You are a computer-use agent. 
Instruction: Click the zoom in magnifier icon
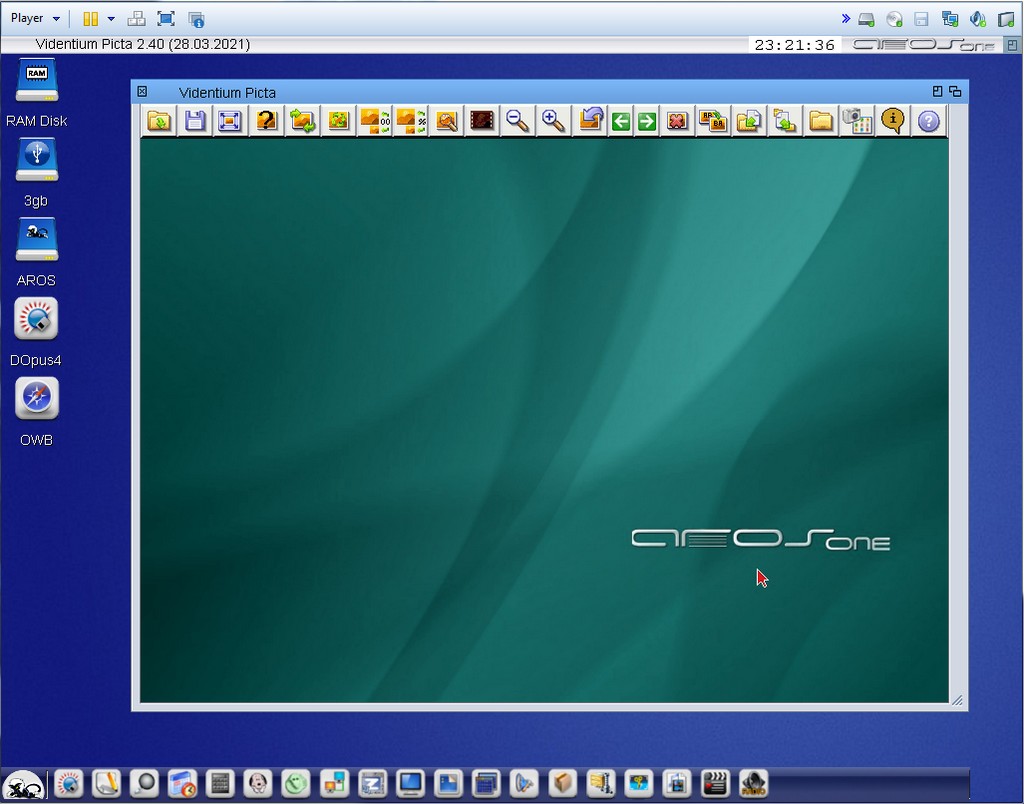click(x=553, y=121)
